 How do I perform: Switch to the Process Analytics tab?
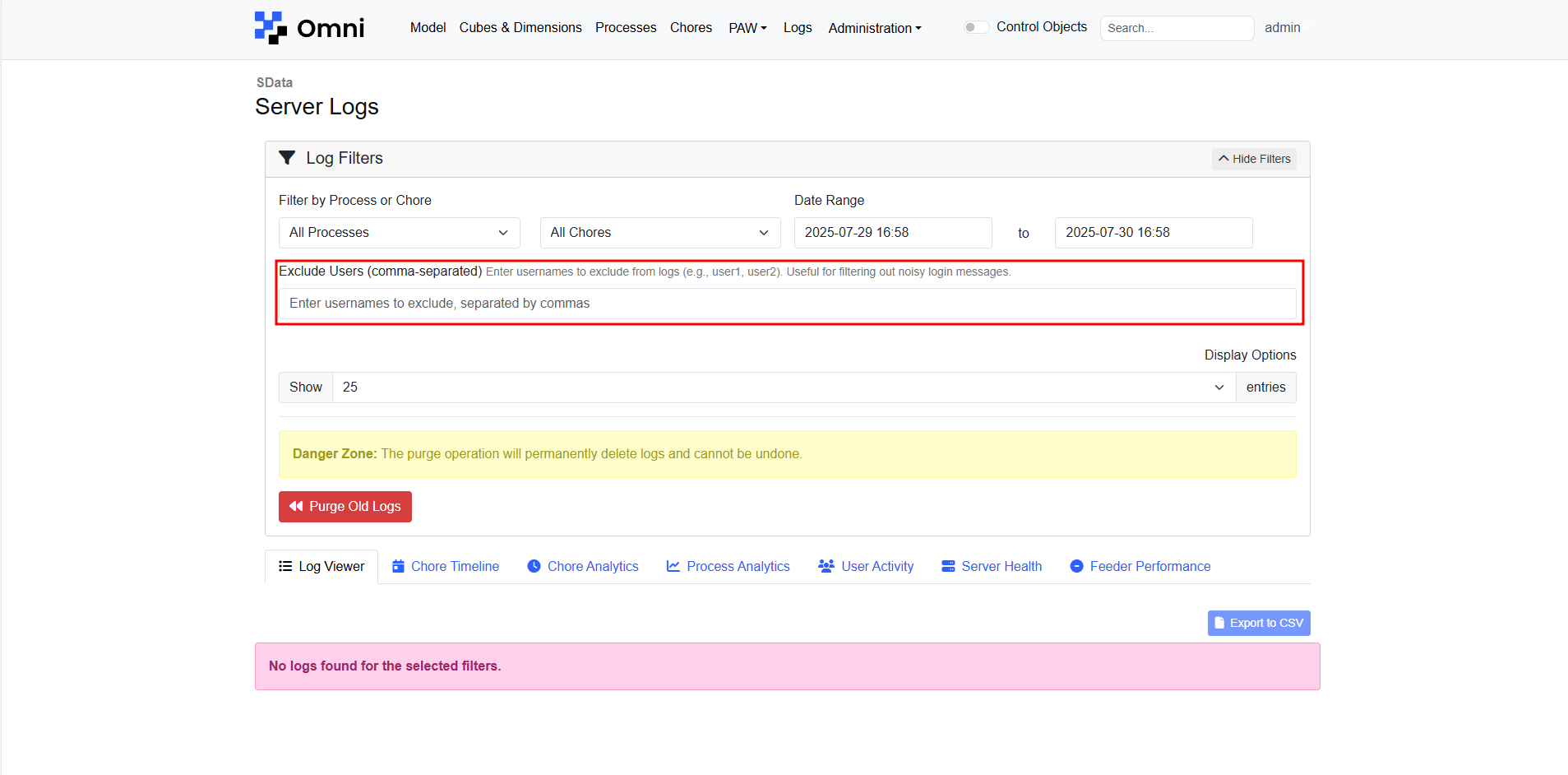(x=728, y=566)
